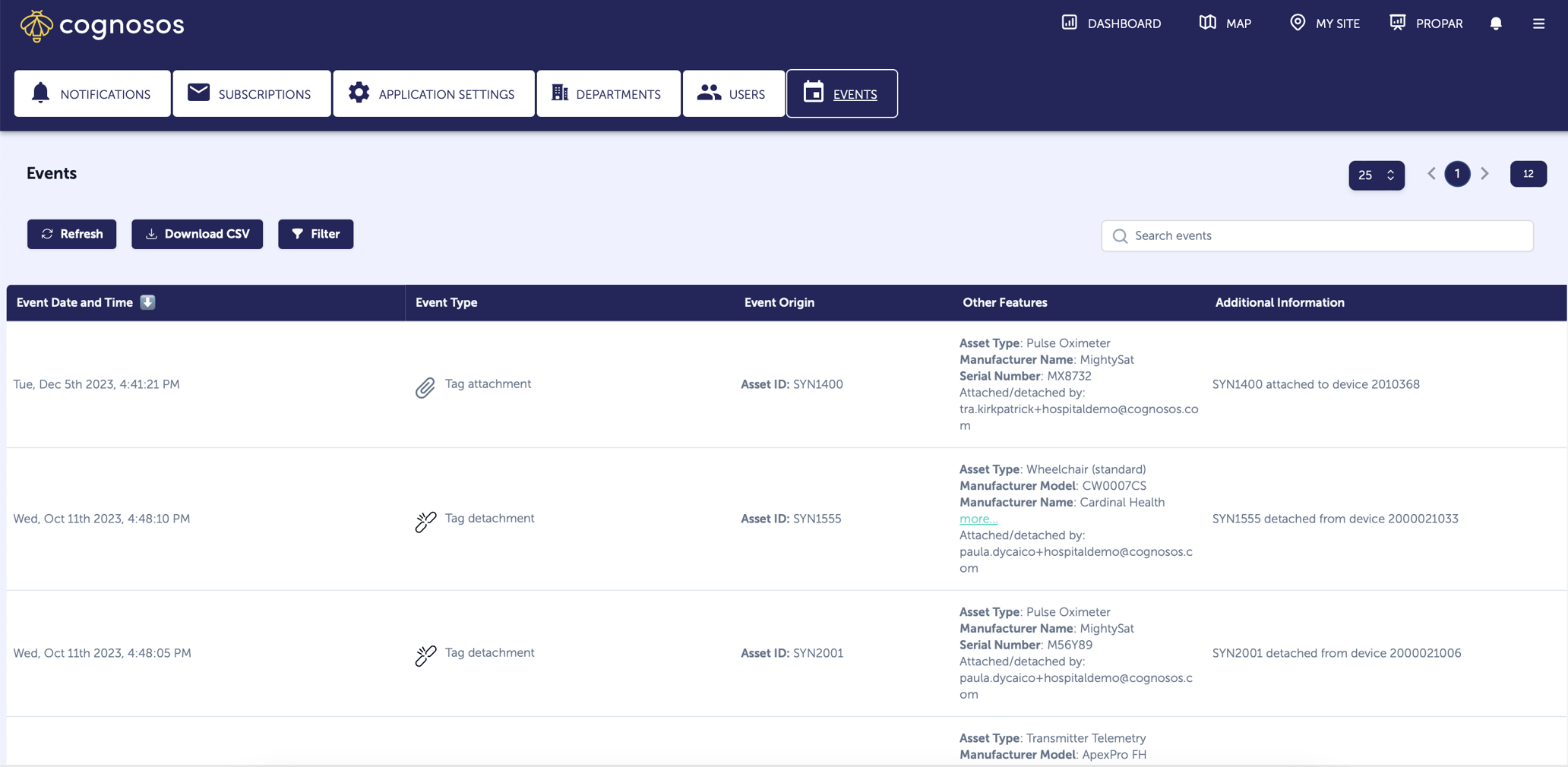
Task: Open the Application Settings tab
Action: (x=433, y=93)
